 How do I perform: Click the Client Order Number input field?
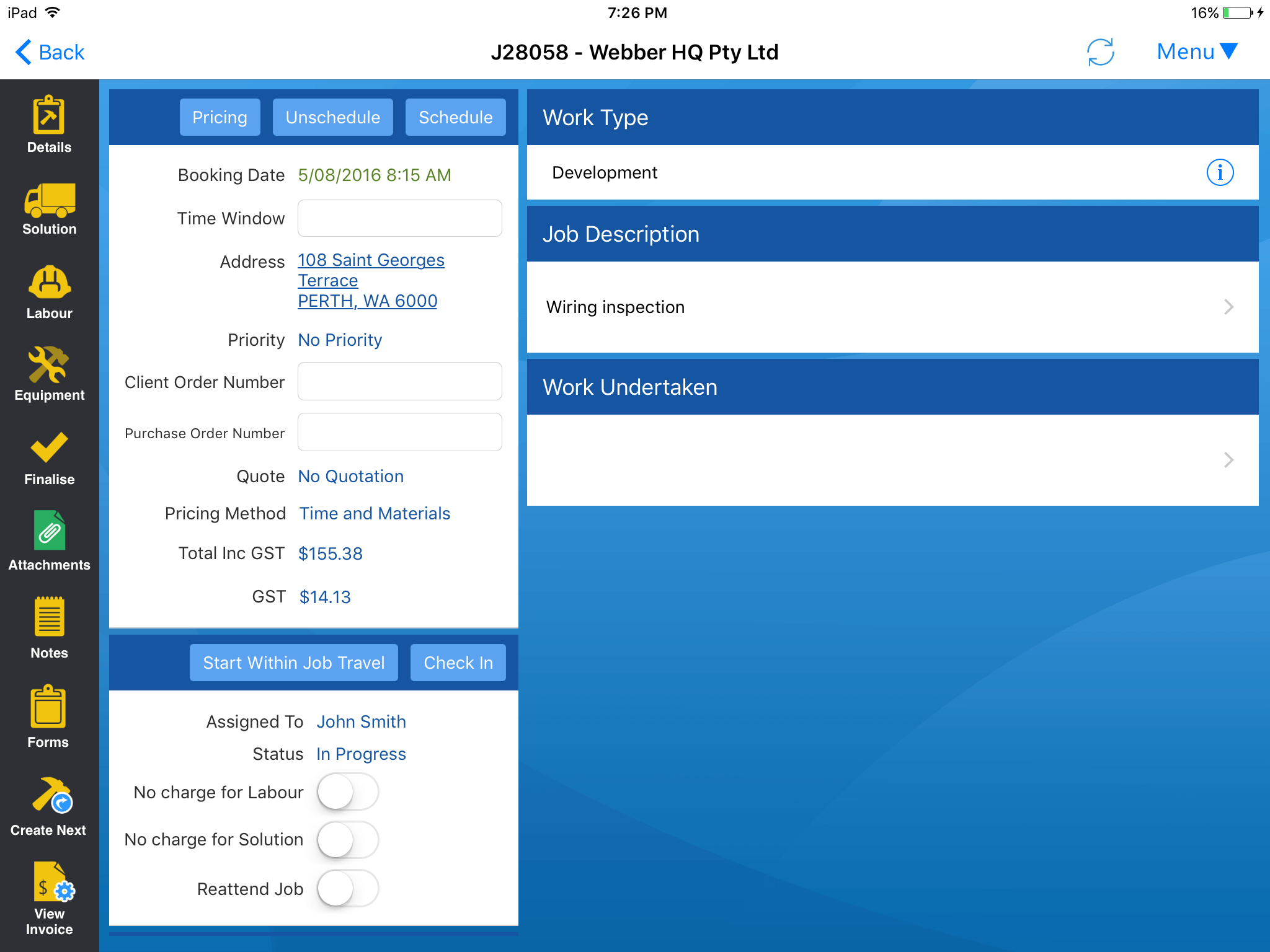coord(400,380)
